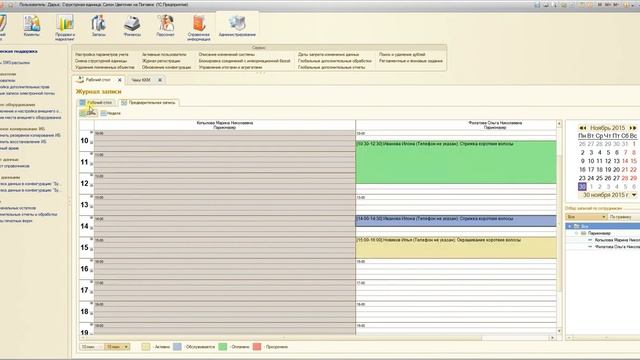This screenshot has width=640, height=360.
Task: Open Обновление конфигурации link
Action: 166,67
